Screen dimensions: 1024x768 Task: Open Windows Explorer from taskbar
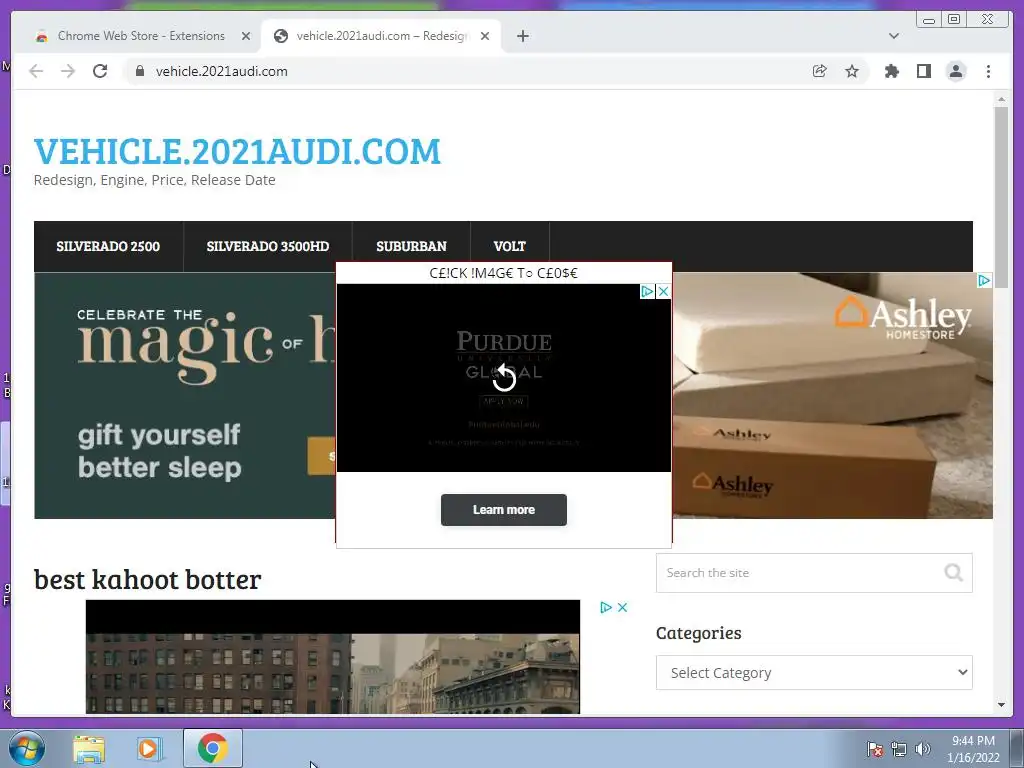89,748
